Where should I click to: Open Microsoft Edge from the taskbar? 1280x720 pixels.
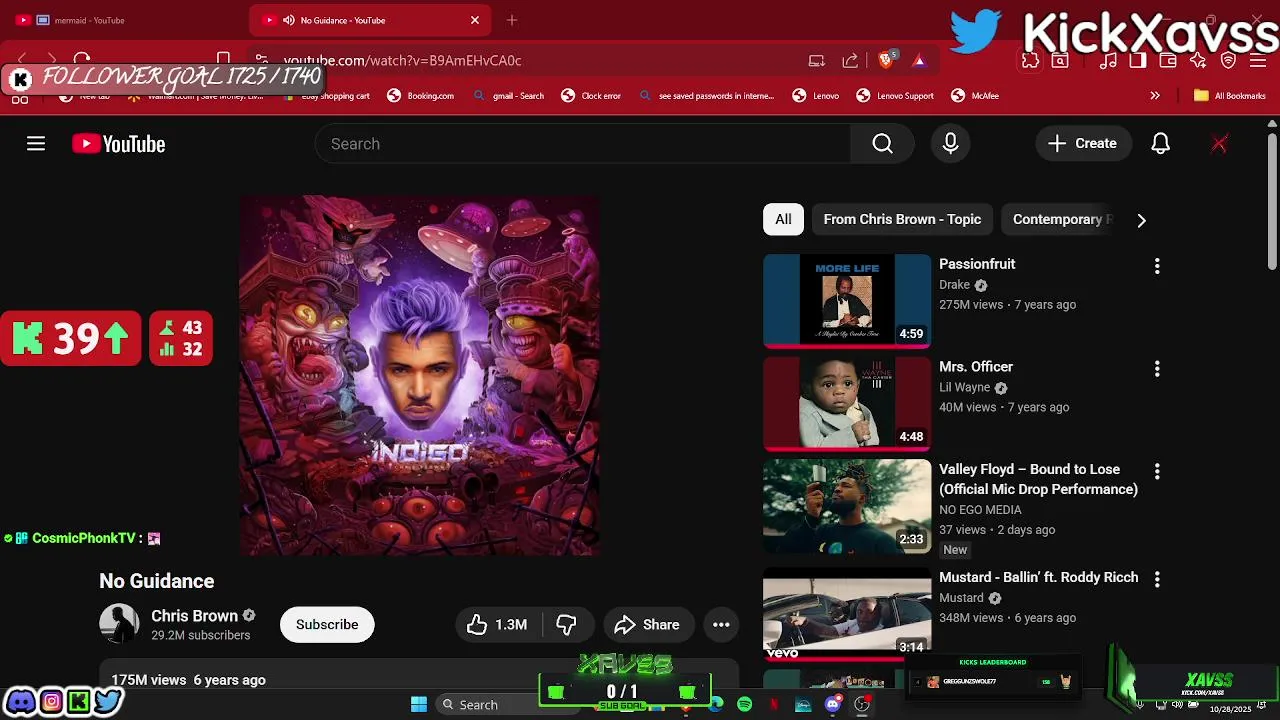[716, 705]
